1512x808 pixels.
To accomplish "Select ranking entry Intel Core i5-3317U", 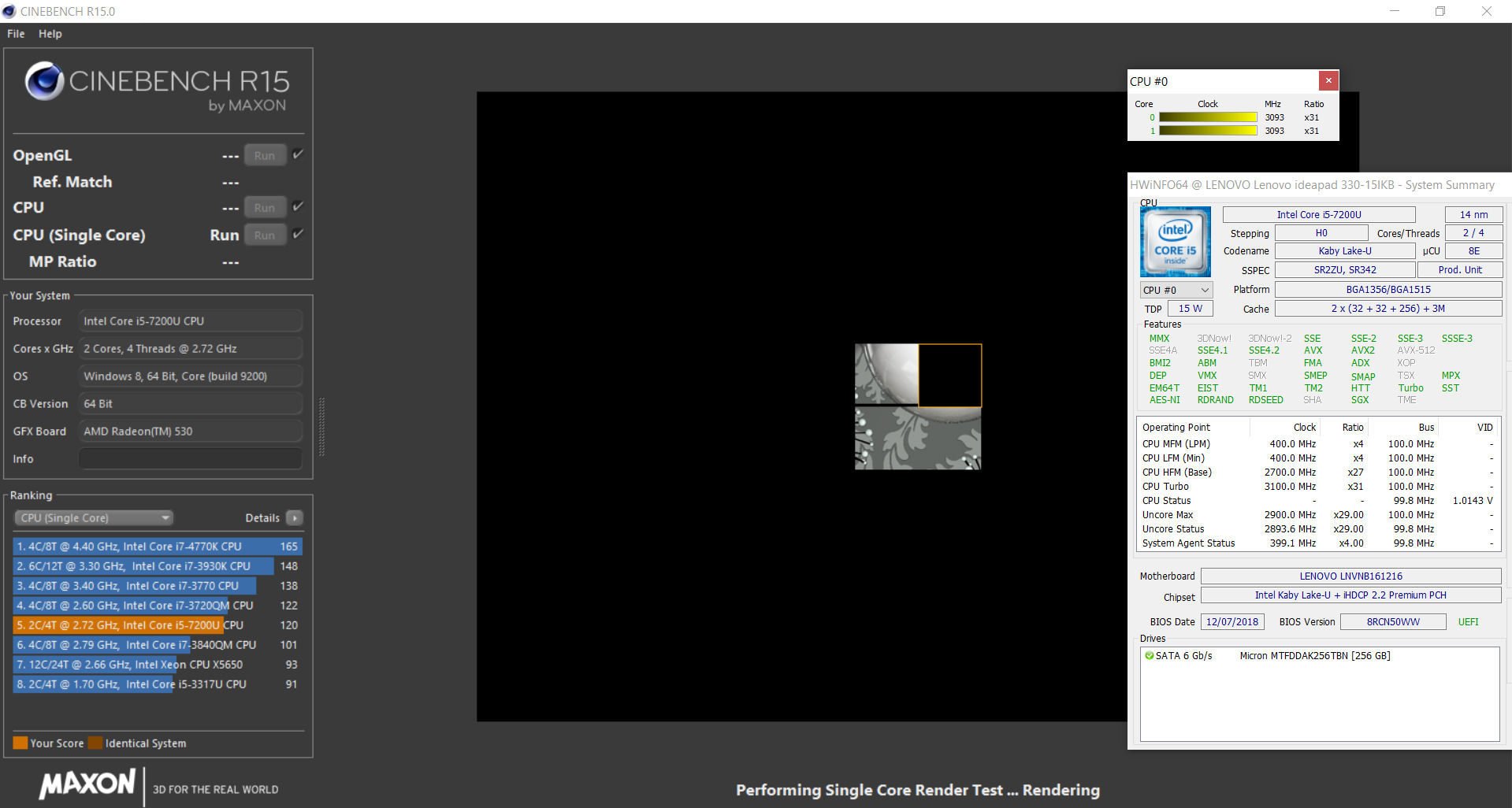I will pyautogui.click(x=158, y=684).
